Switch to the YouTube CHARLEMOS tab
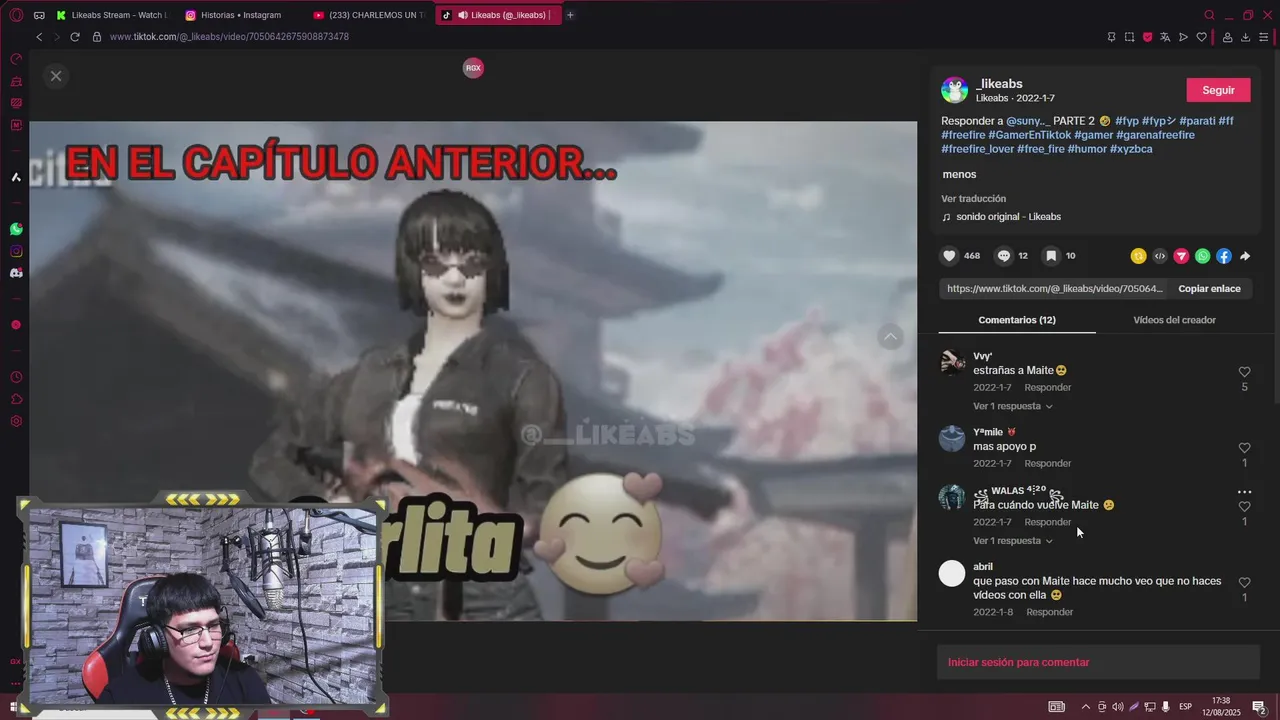This screenshot has height=720, width=1280. click(368, 15)
